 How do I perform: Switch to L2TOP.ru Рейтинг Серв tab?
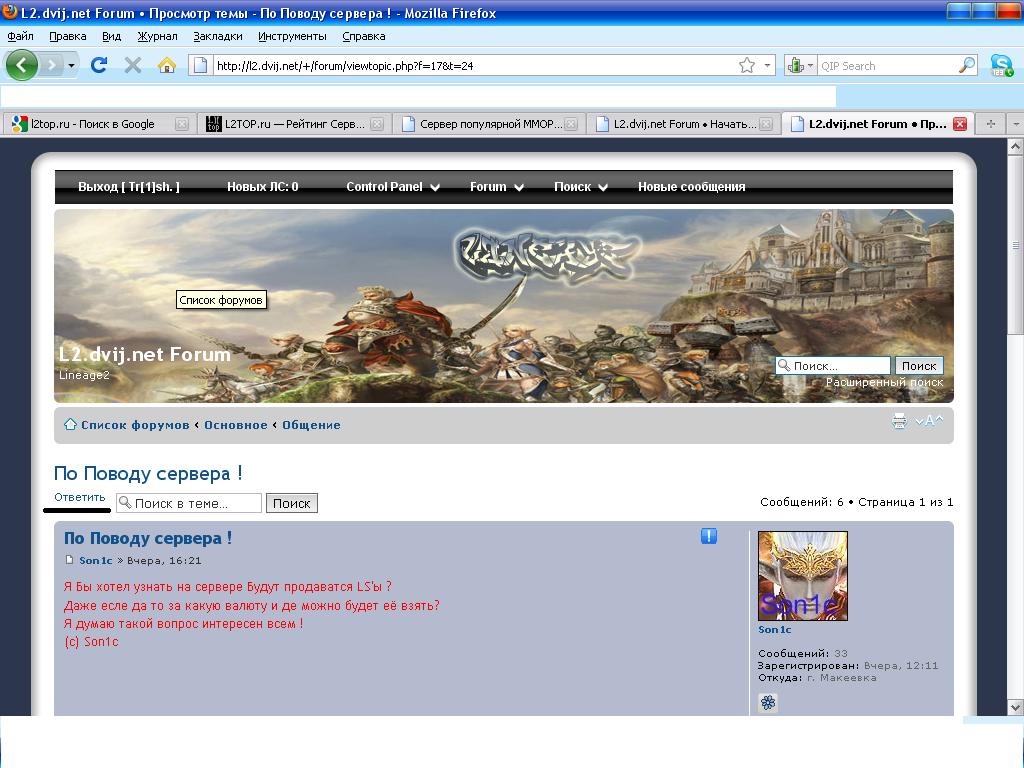pos(287,124)
